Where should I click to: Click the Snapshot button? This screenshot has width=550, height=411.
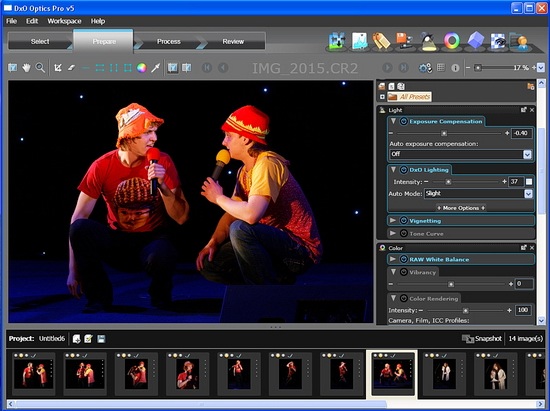[482, 339]
